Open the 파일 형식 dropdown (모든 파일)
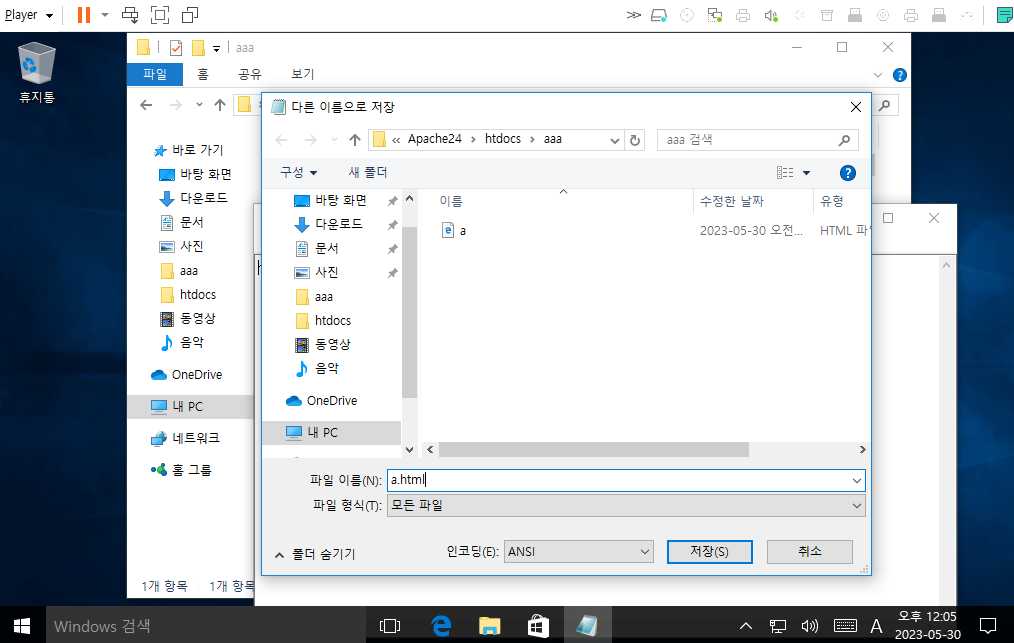The height and width of the screenshot is (643, 1014). click(x=626, y=506)
